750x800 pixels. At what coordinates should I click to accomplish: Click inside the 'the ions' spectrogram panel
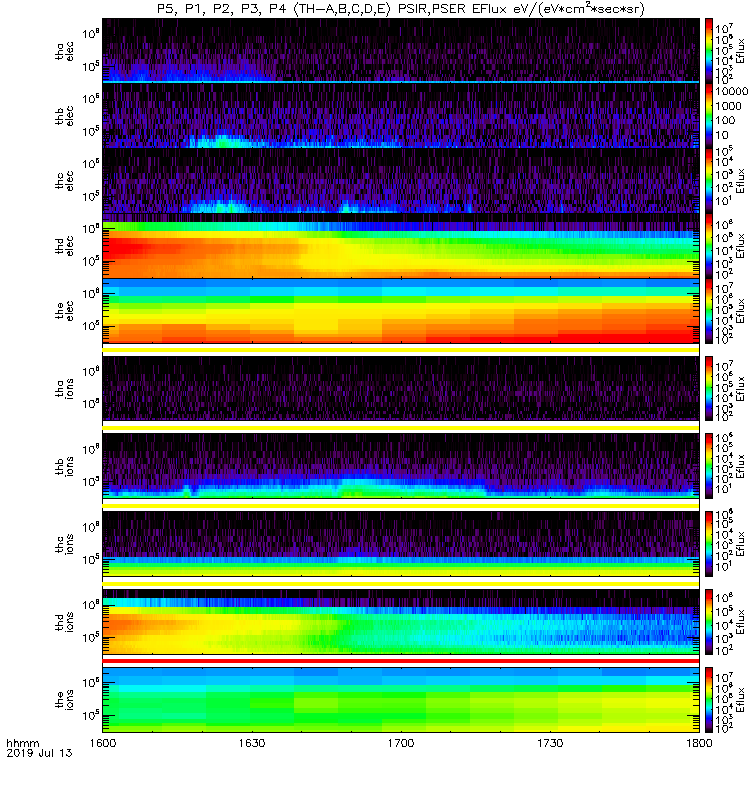[x=401, y=700]
